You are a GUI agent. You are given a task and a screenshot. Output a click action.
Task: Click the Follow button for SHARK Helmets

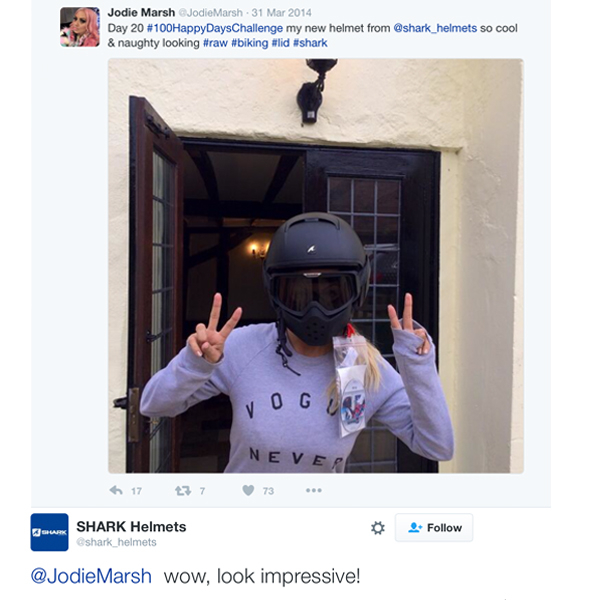tap(434, 528)
